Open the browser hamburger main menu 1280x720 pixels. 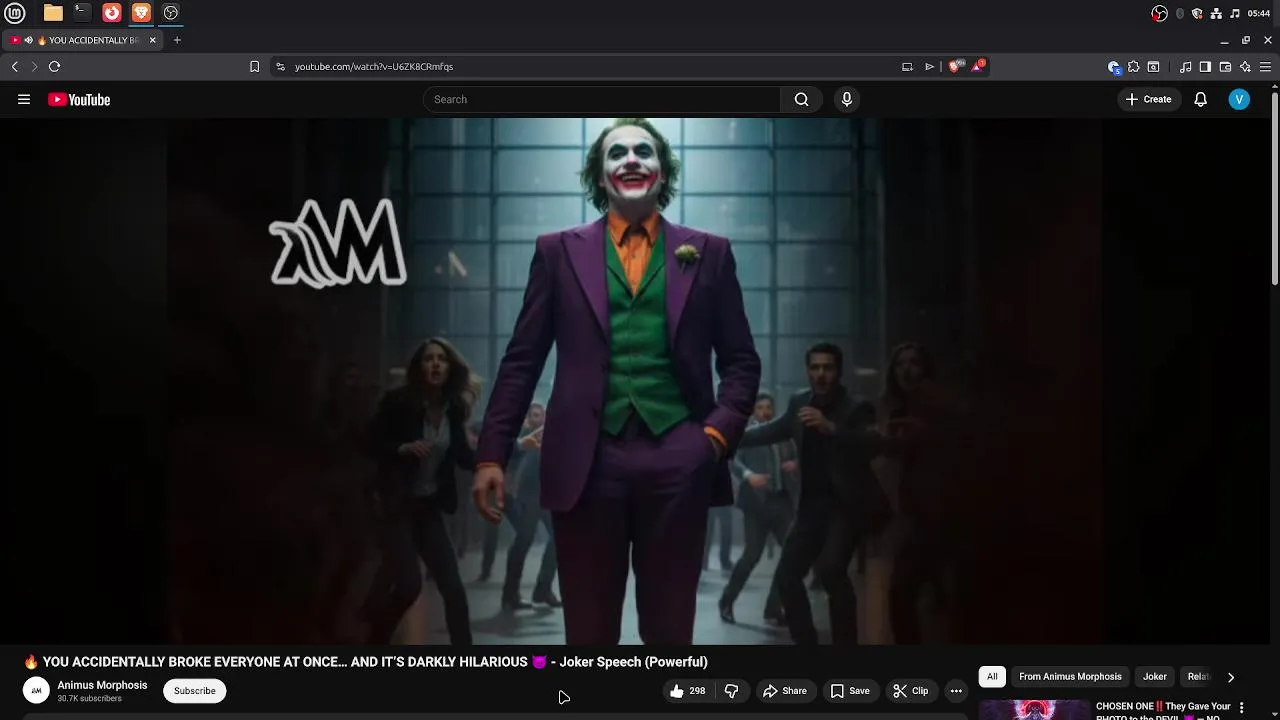click(x=1265, y=67)
